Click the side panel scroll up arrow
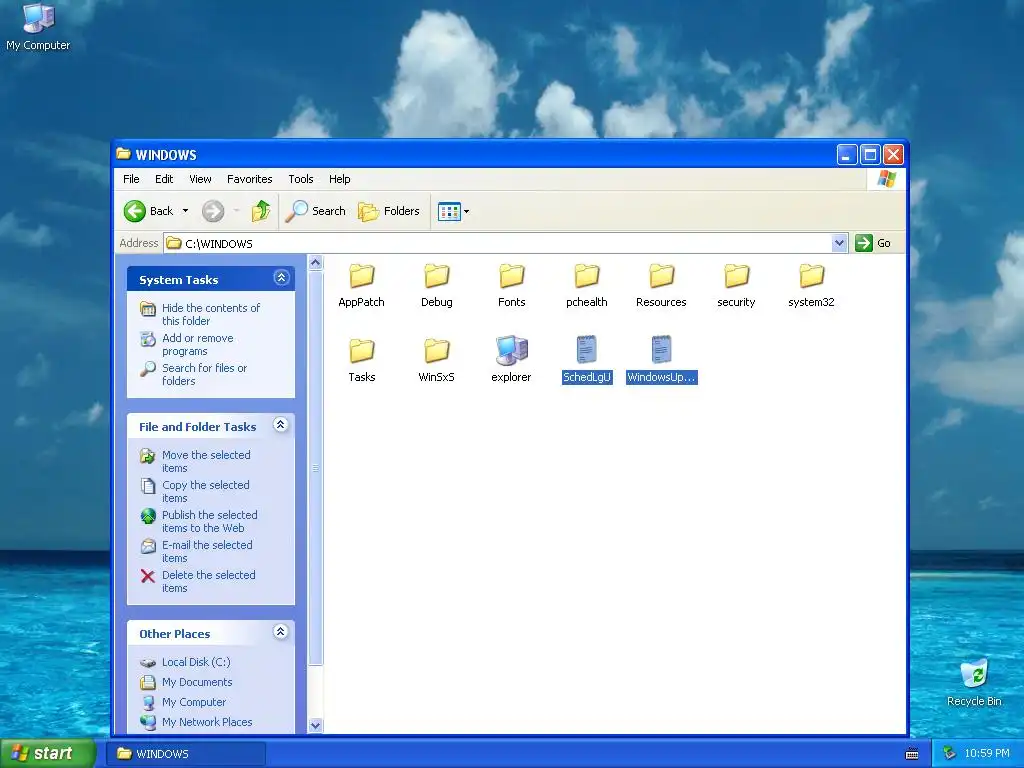1024x768 pixels. [315, 263]
